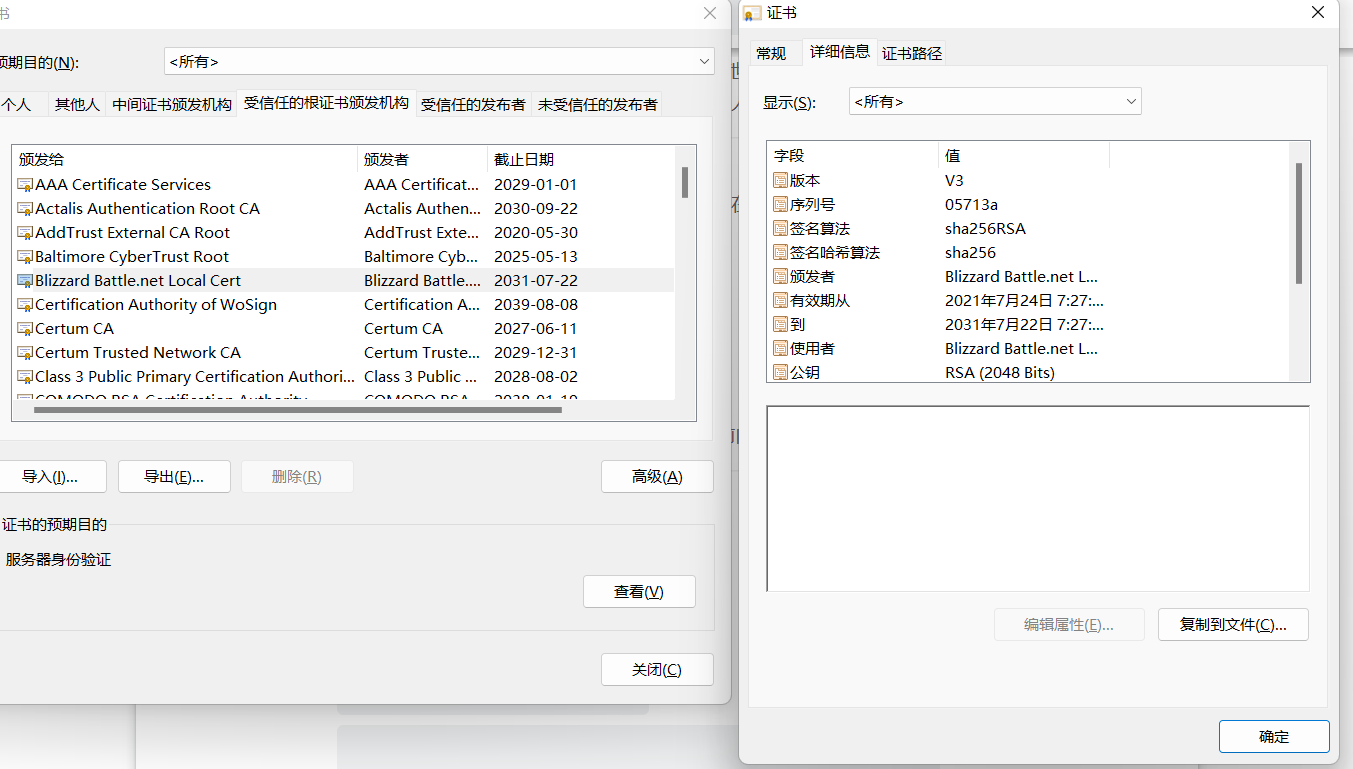Click the certificate icon beside Blizzard Battle.net Local Cert
Screen dimensions: 1353x769
[25, 281]
